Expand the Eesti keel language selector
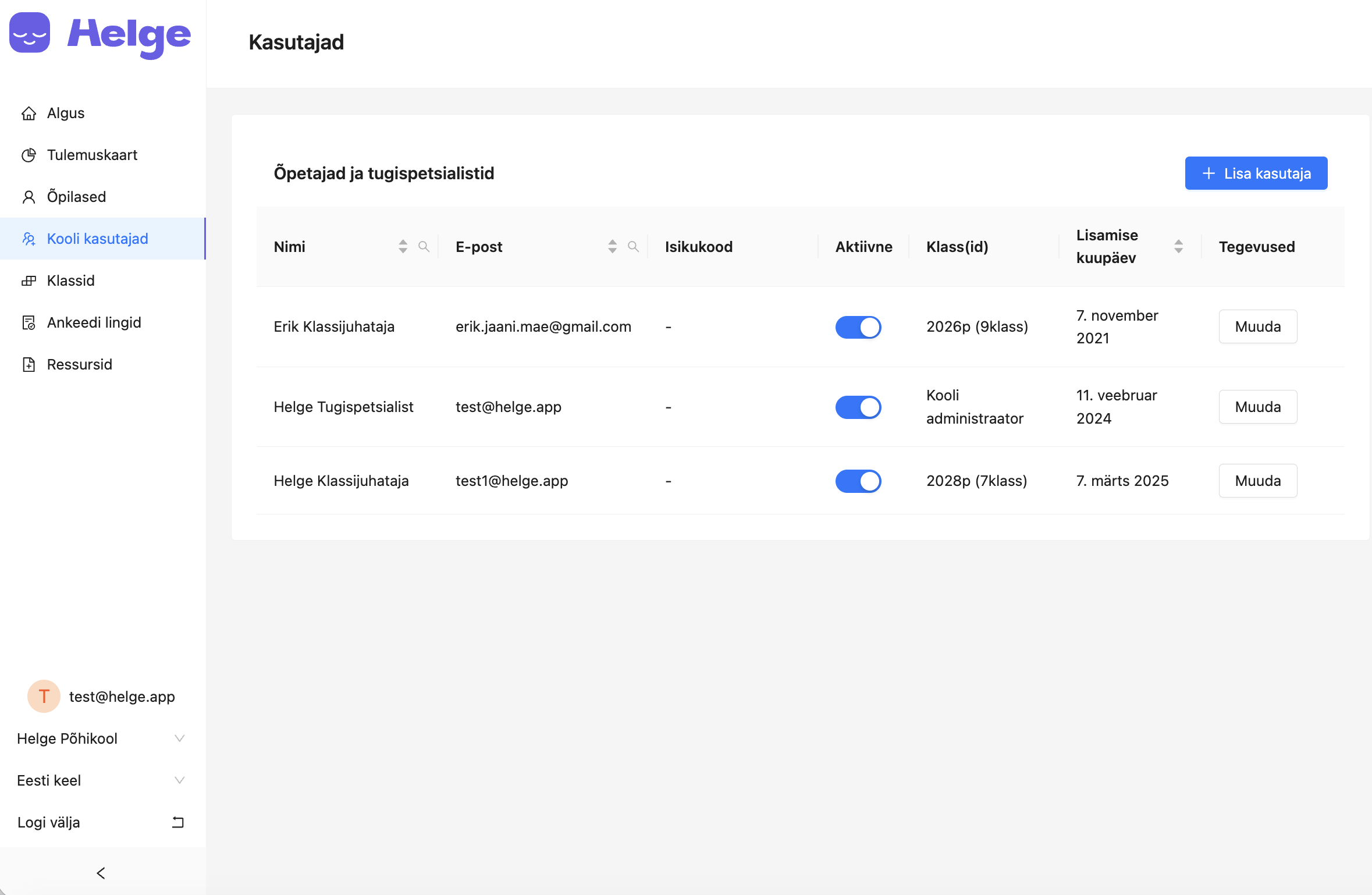Screen dimensions: 1372x895 point(101,780)
